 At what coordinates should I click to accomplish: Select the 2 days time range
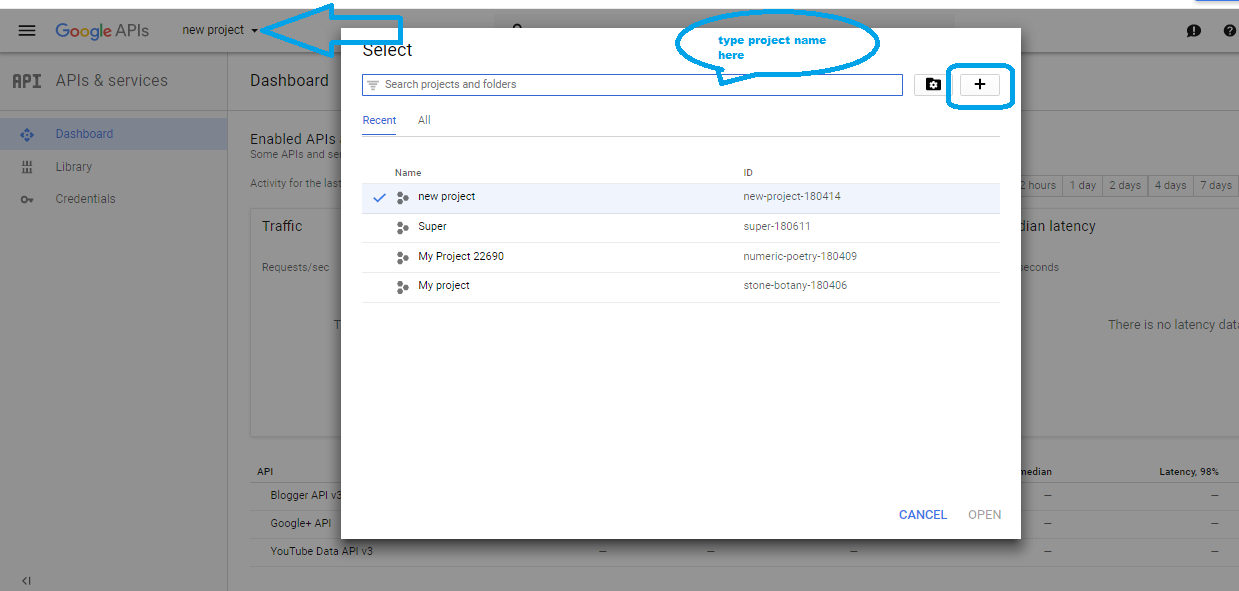click(x=1124, y=185)
